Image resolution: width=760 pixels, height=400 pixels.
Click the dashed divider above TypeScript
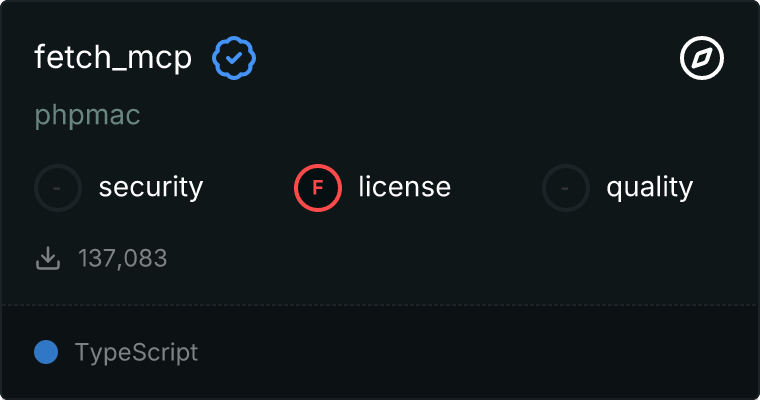coord(380,304)
